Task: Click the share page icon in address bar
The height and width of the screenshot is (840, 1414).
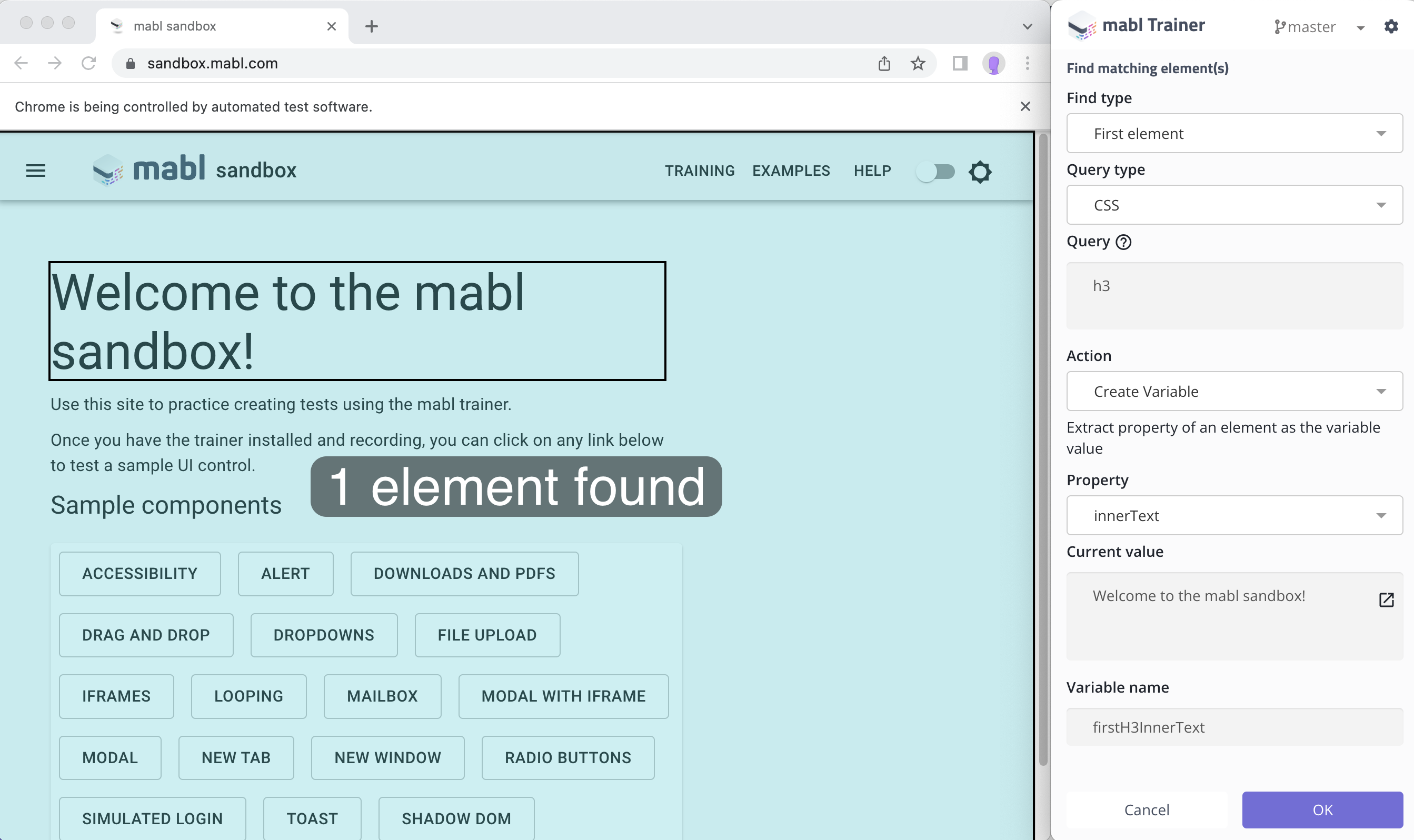Action: click(x=884, y=63)
